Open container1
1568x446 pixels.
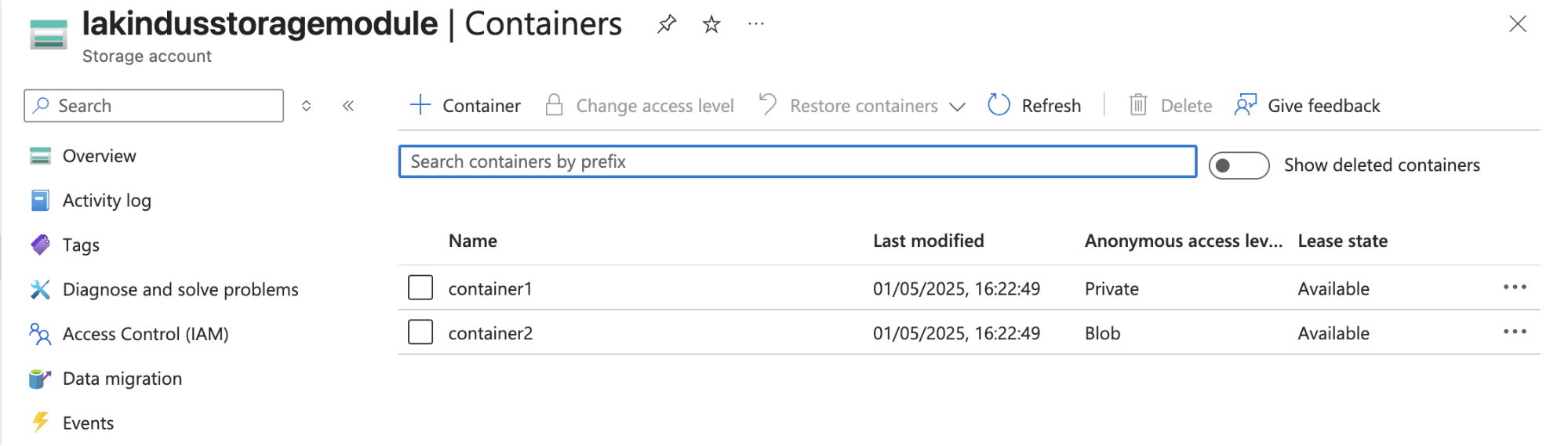490,288
